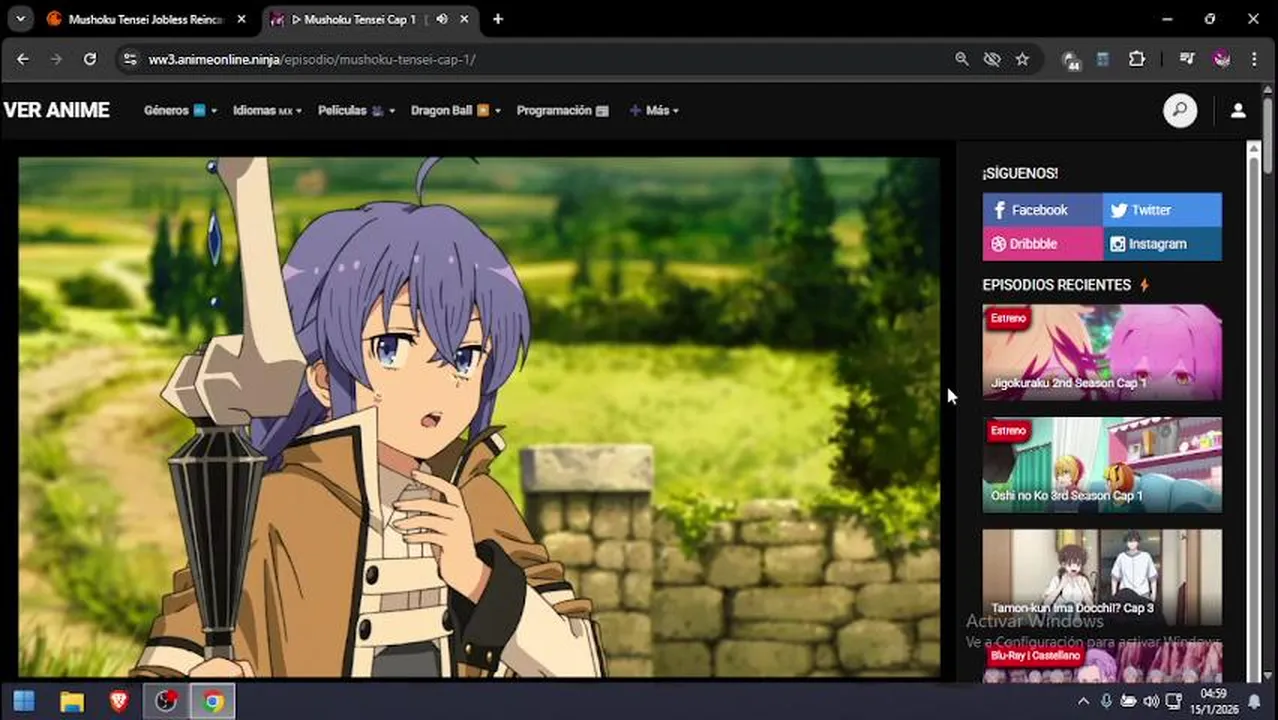Open the Extensions puzzle-piece menu
Viewport: 1278px width, 720px height.
click(x=1137, y=59)
